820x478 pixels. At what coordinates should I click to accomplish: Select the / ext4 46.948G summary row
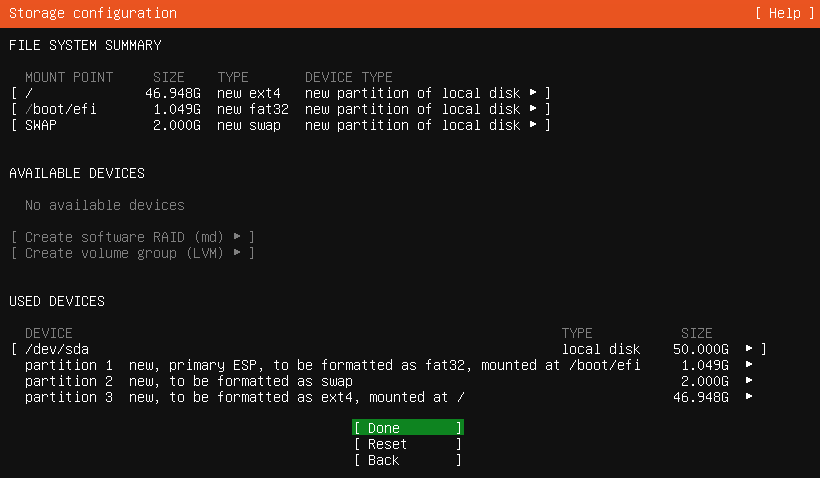(x=280, y=93)
